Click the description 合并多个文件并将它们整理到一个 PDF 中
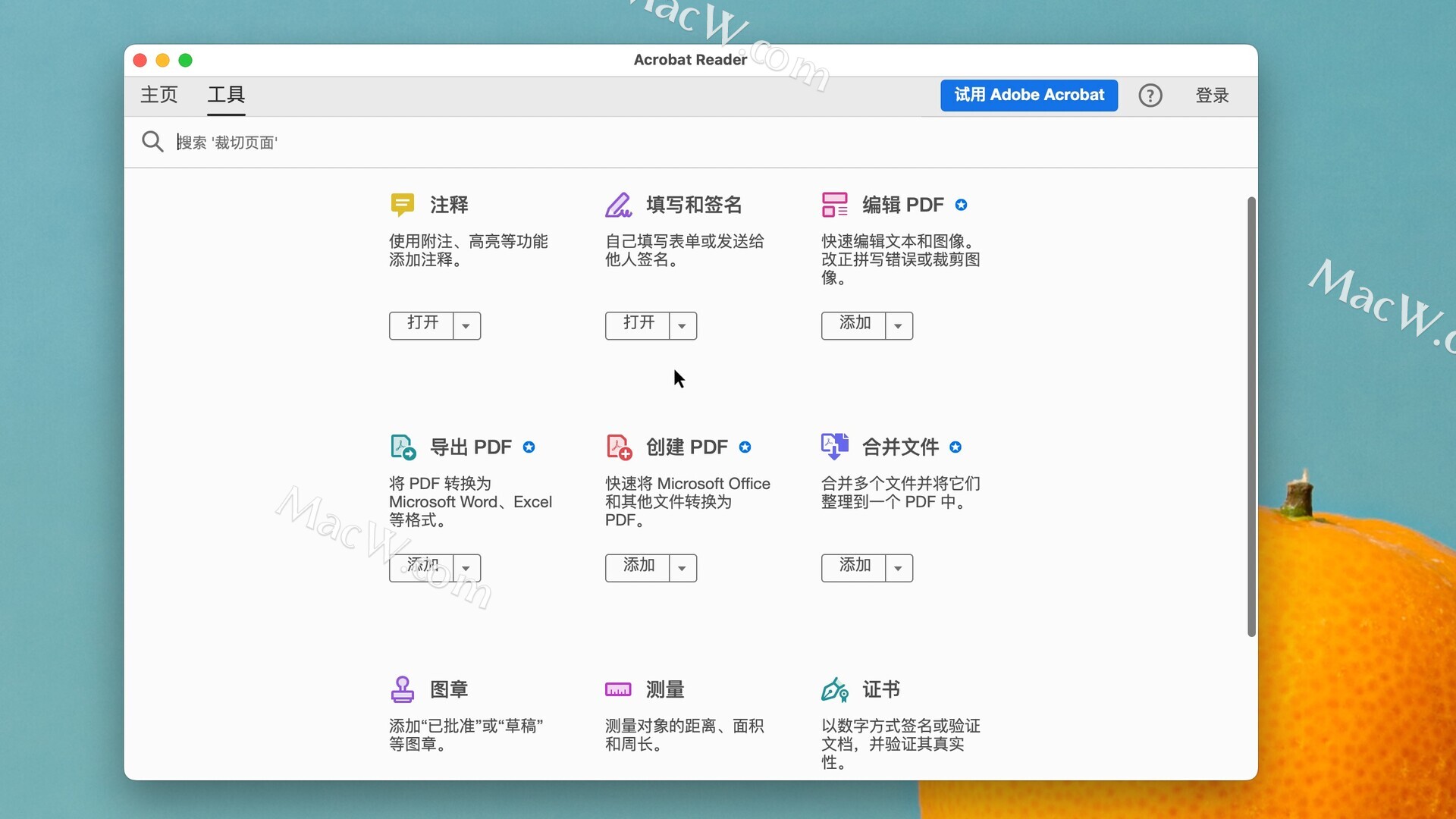The image size is (1456, 819). [x=901, y=493]
